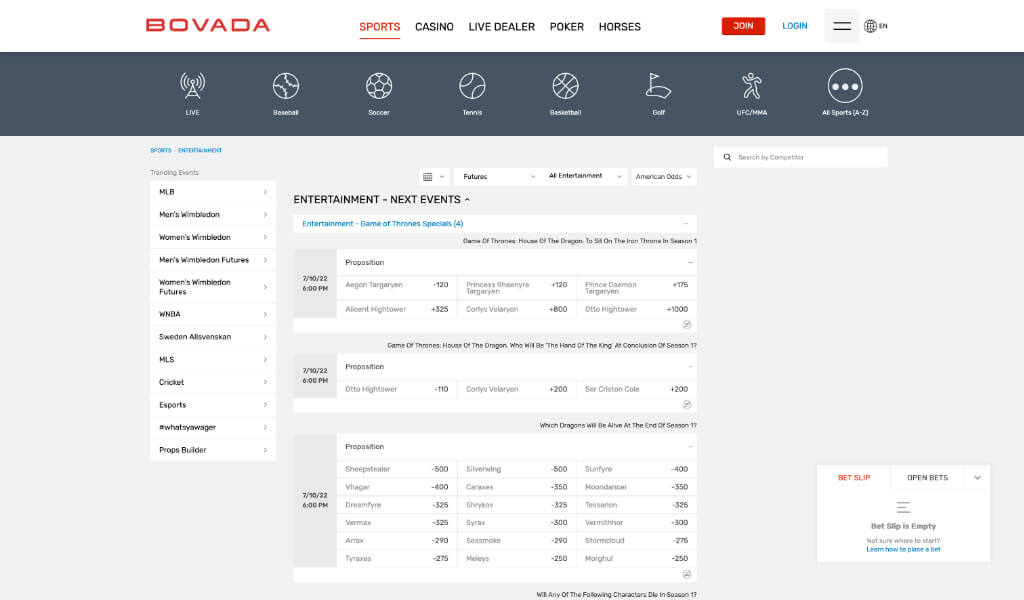Open Cricket trending event
The height and width of the screenshot is (600, 1024).
pyautogui.click(x=213, y=382)
